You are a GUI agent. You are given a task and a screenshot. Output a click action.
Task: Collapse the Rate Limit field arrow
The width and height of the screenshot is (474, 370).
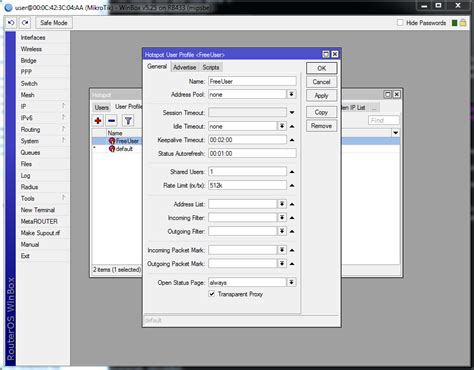point(292,185)
